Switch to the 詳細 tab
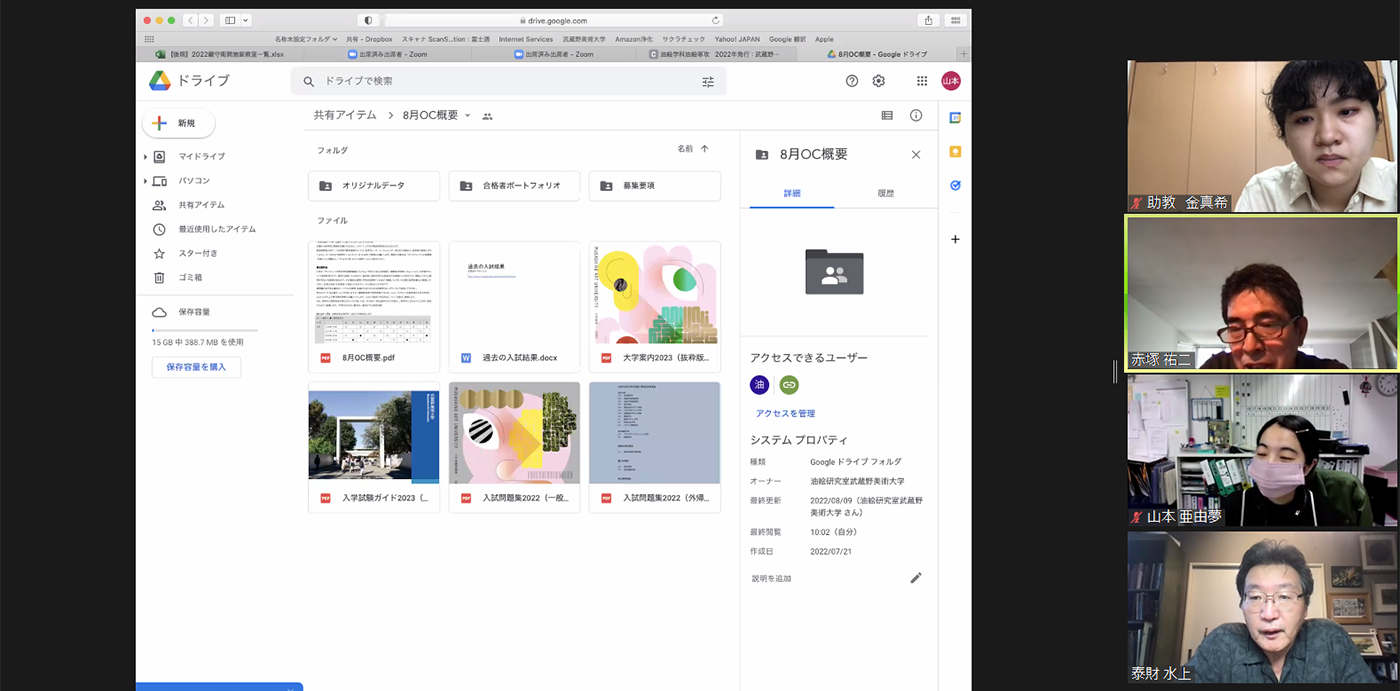1400x691 pixels. [x=792, y=193]
